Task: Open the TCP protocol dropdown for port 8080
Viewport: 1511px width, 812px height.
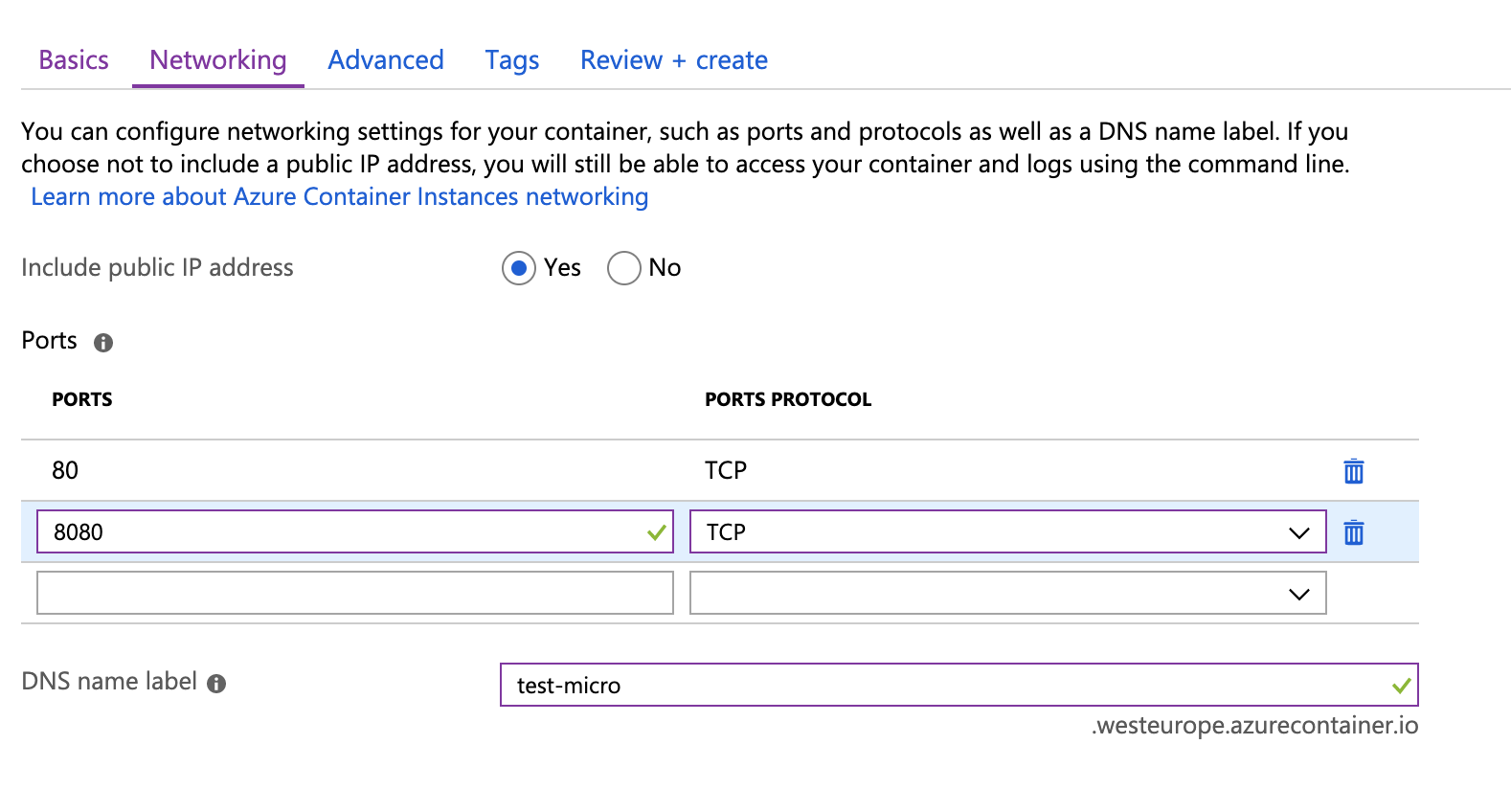Action: pyautogui.click(x=1006, y=532)
